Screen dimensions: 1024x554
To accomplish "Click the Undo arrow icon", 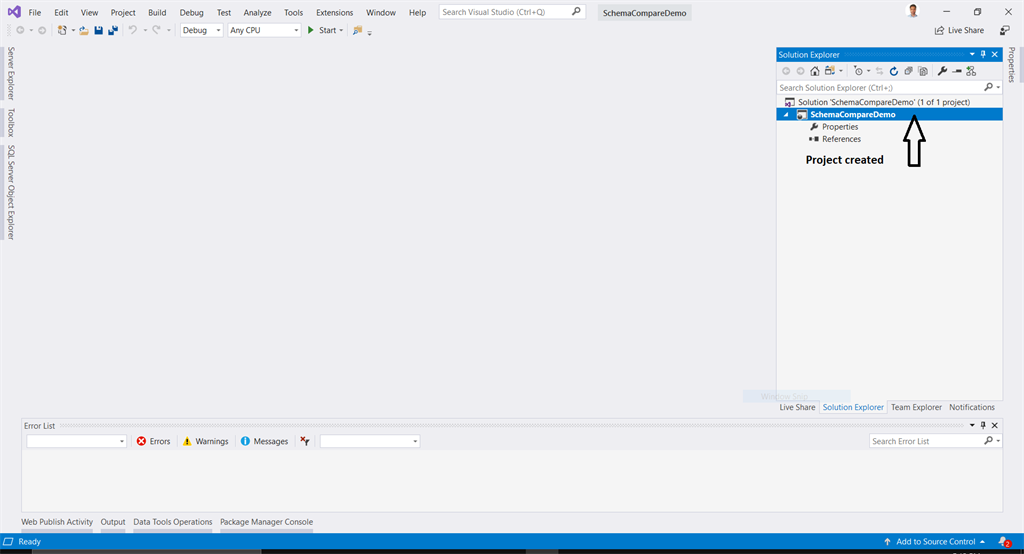I will click(x=133, y=30).
